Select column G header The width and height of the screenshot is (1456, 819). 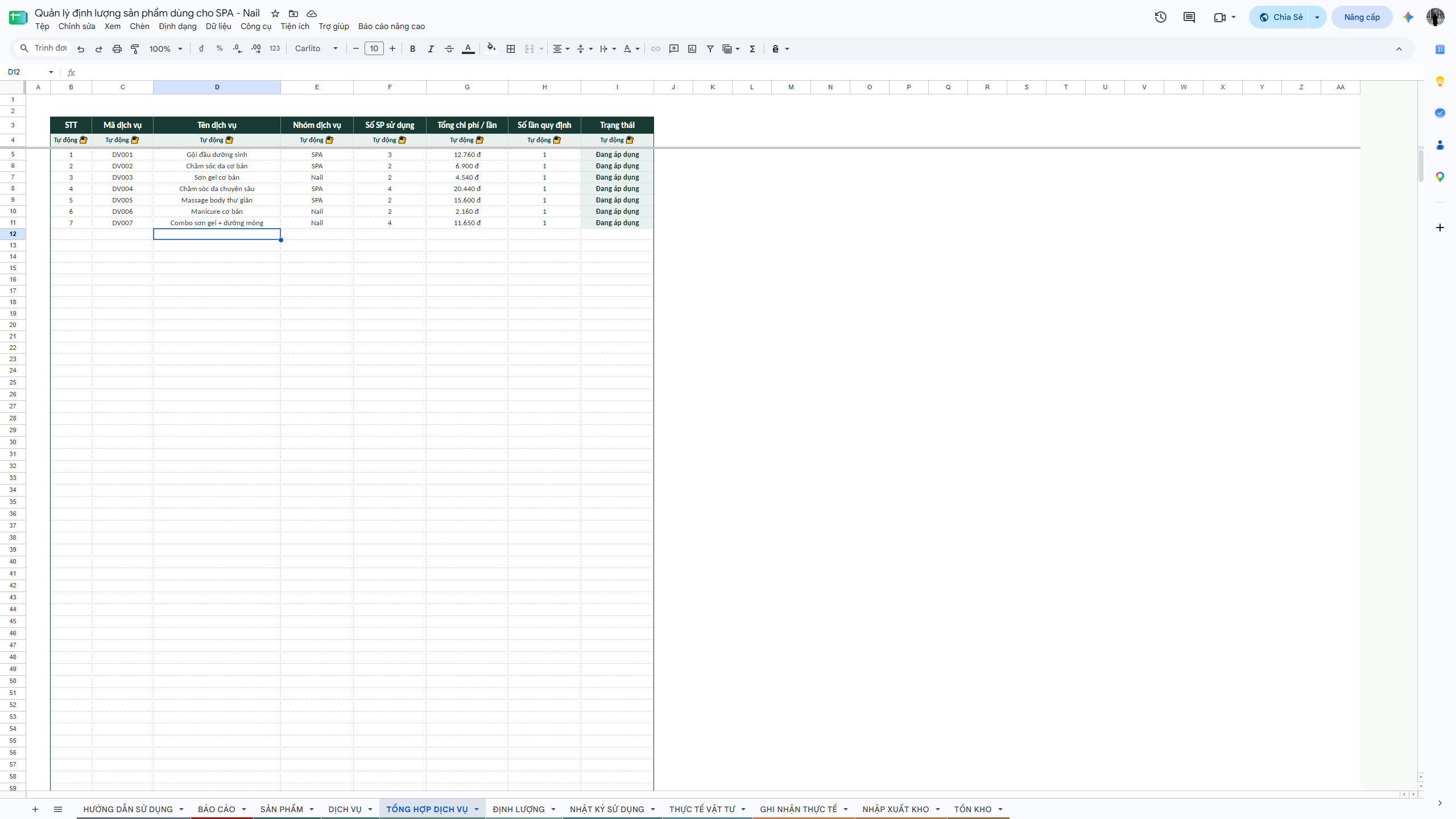(x=467, y=87)
